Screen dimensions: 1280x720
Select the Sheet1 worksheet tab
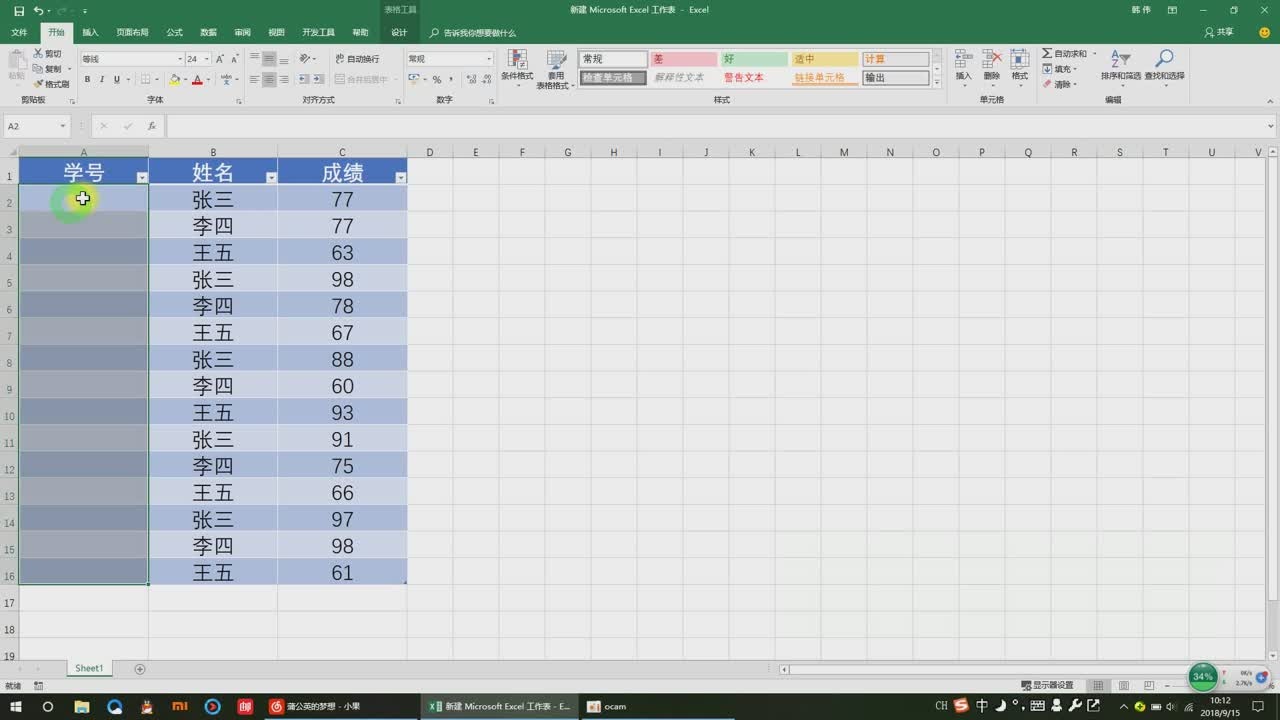coord(89,668)
